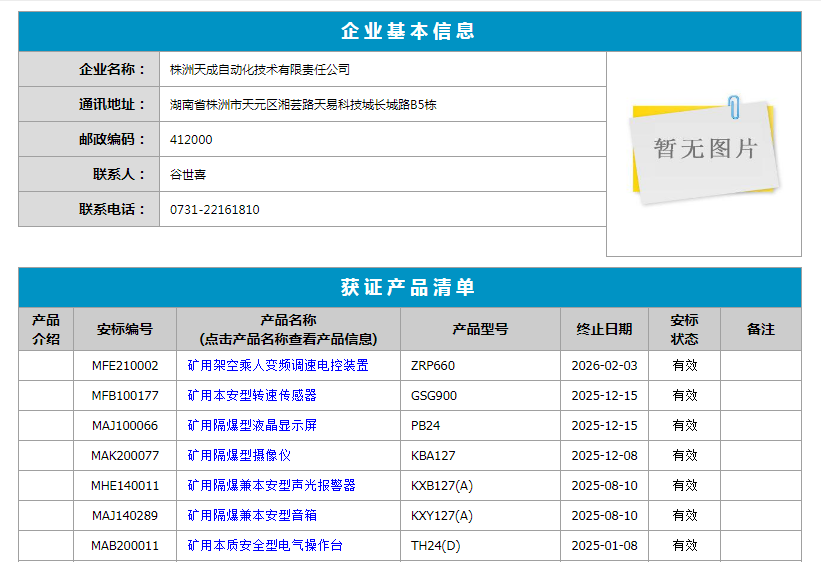Select product model TH24(D)

pyautogui.click(x=436, y=546)
